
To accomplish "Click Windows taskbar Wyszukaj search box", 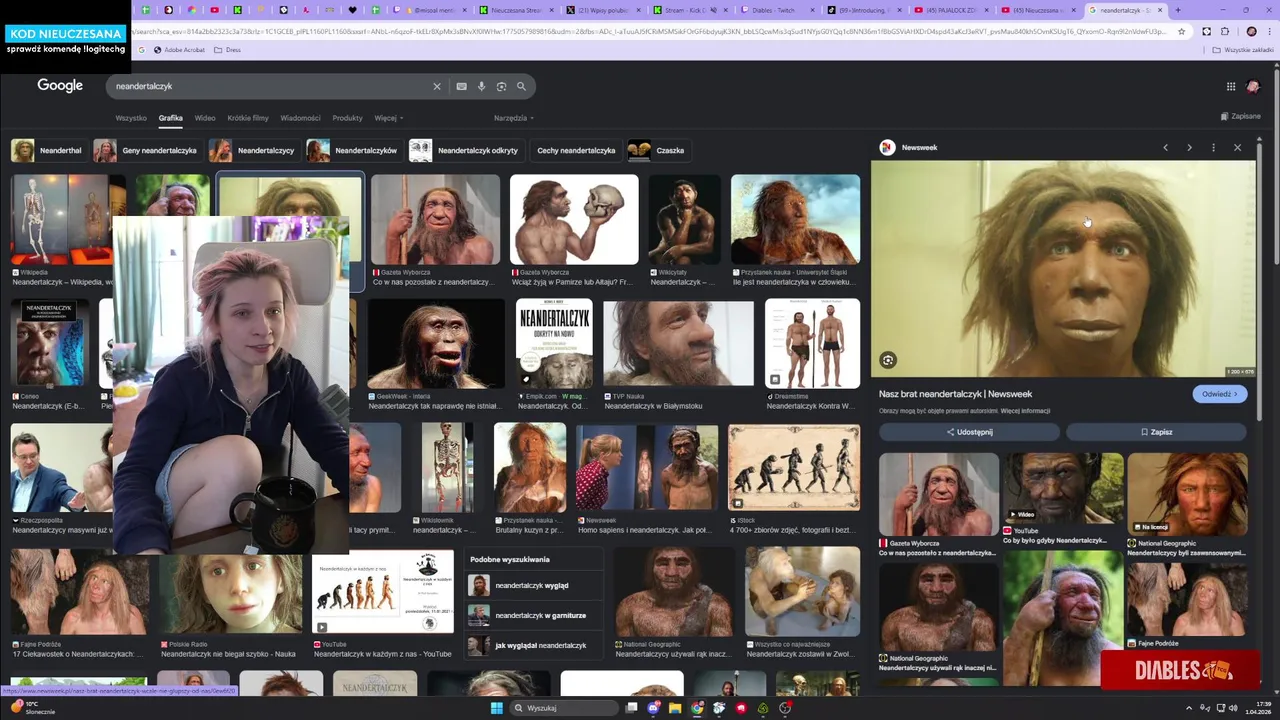I will tap(563, 708).
